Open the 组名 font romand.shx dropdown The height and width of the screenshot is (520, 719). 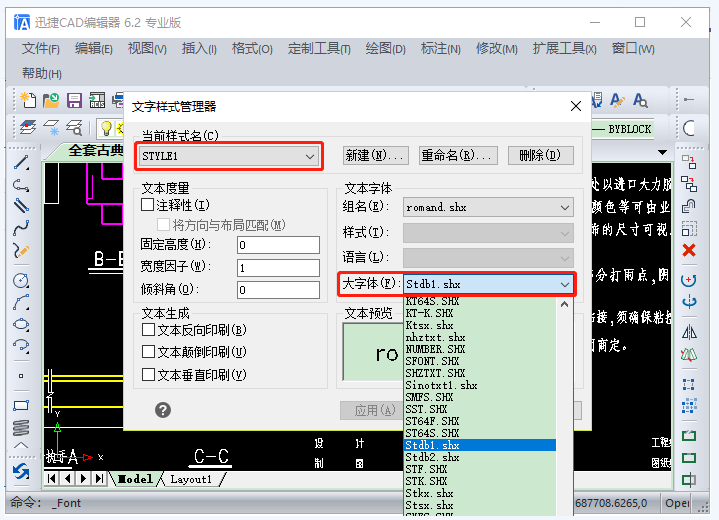pyautogui.click(x=488, y=207)
